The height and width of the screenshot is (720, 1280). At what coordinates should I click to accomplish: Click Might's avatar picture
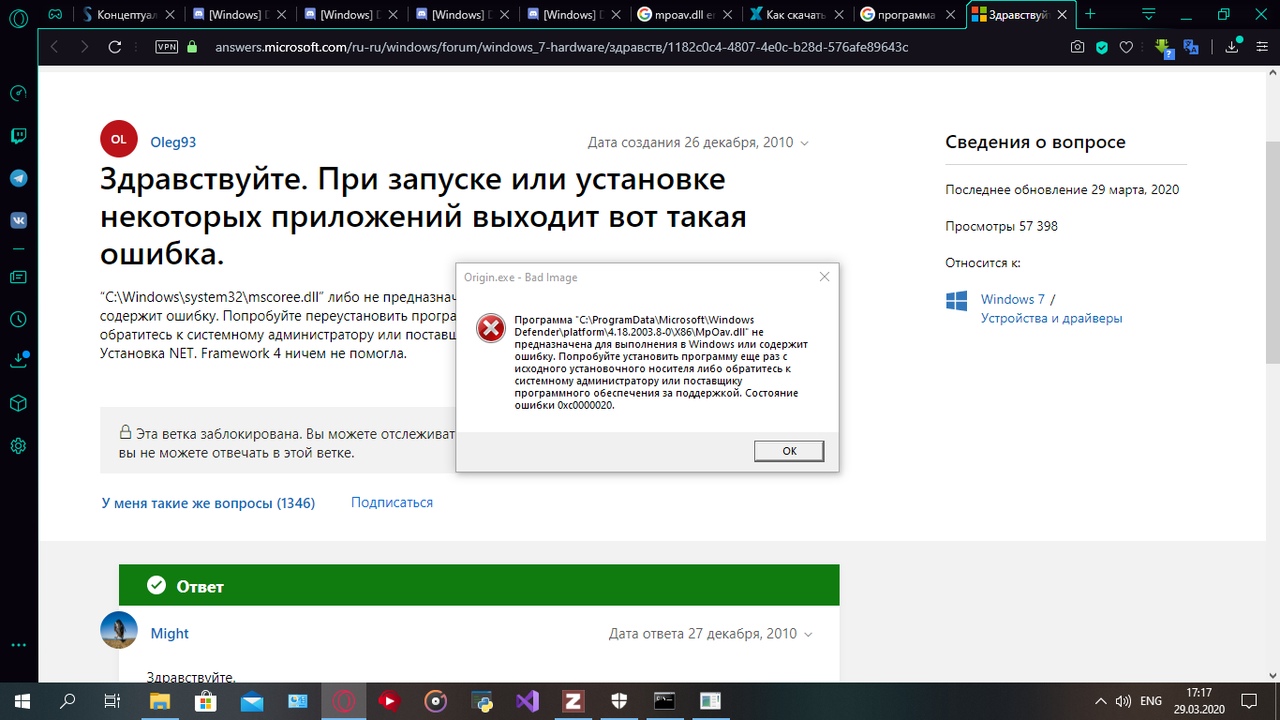coord(119,630)
